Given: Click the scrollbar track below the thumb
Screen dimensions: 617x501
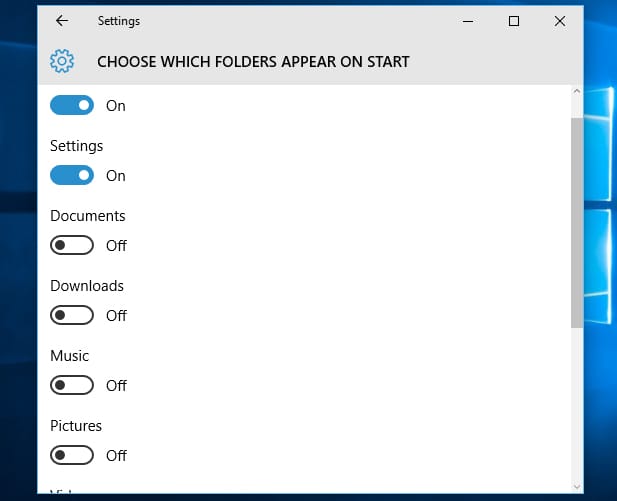Looking at the screenshot, I should (577, 403).
